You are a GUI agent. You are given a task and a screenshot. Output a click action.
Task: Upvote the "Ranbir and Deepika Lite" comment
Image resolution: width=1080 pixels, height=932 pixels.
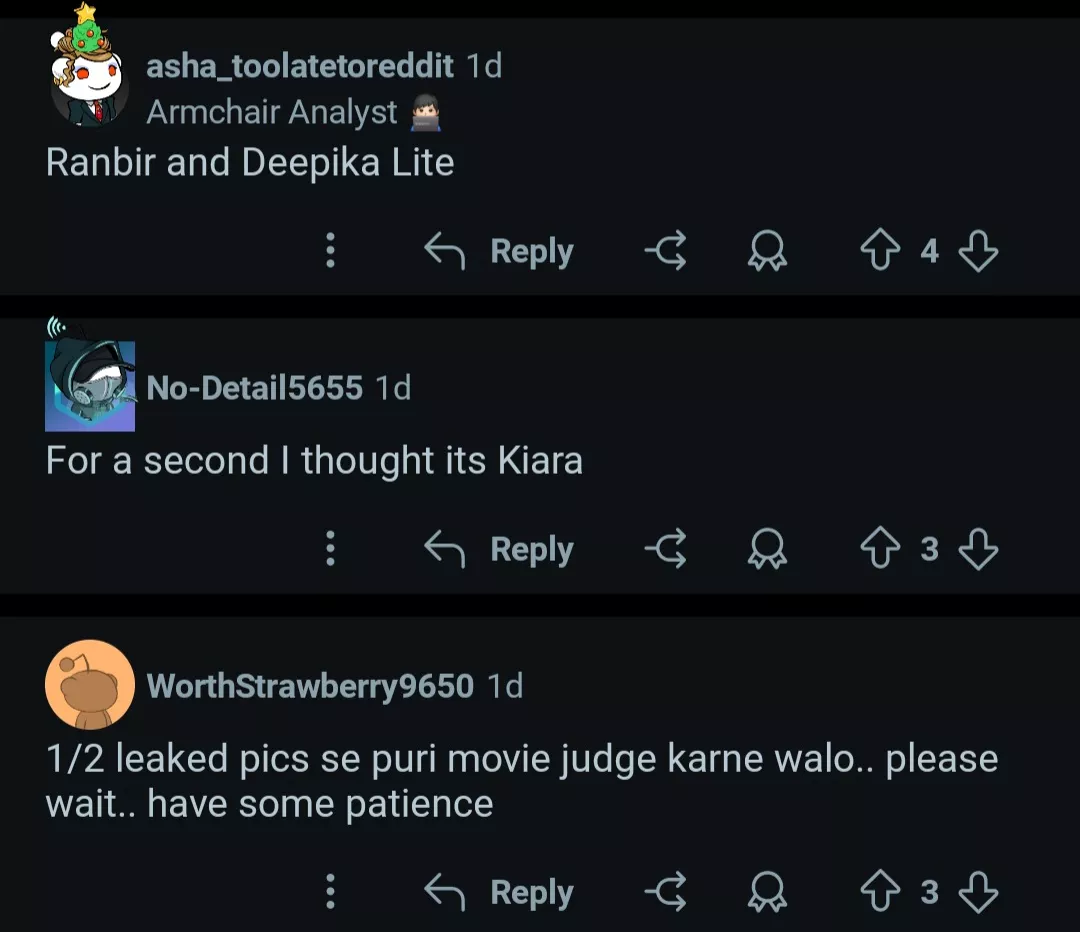[878, 251]
